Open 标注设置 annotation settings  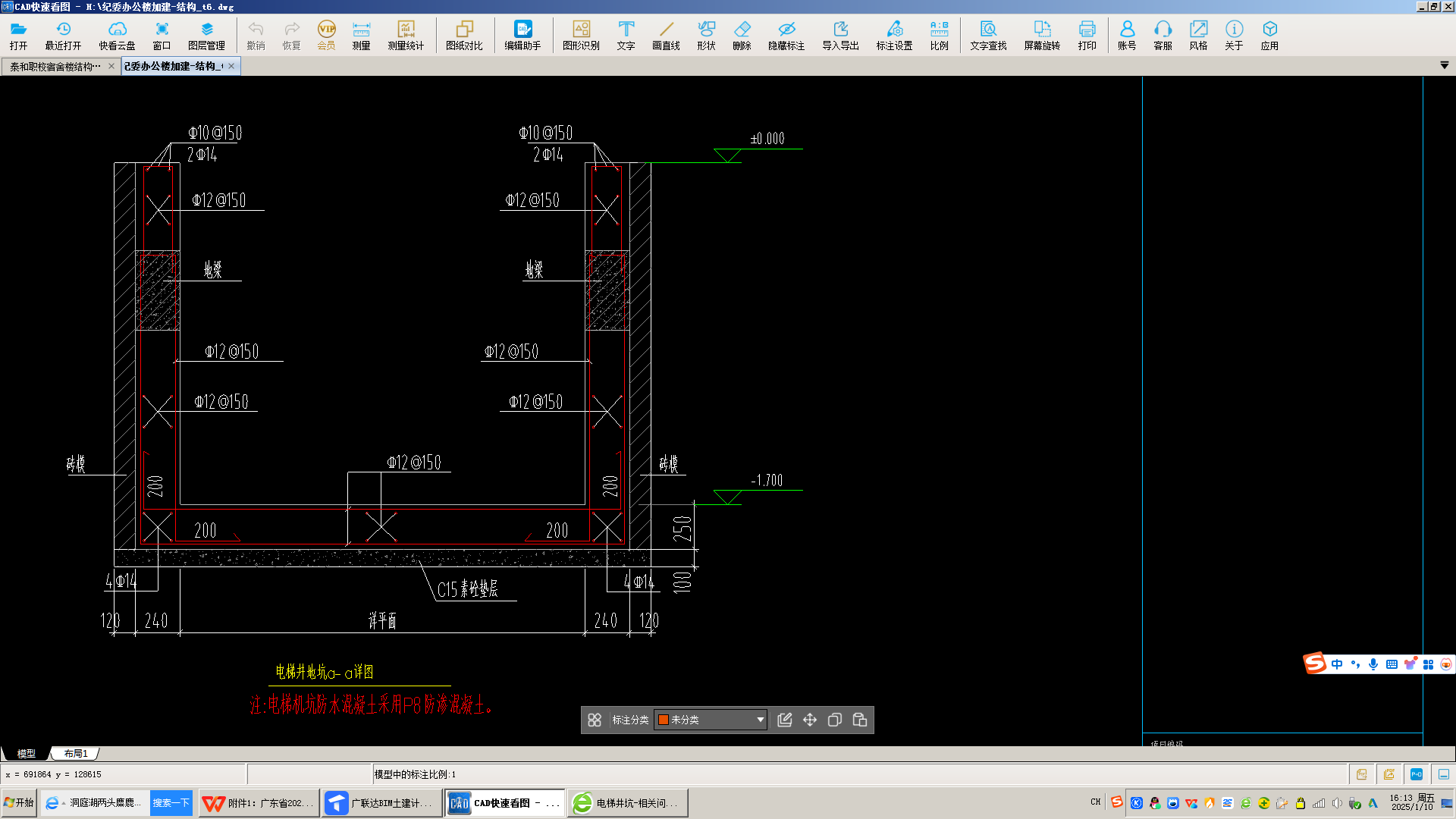(894, 35)
